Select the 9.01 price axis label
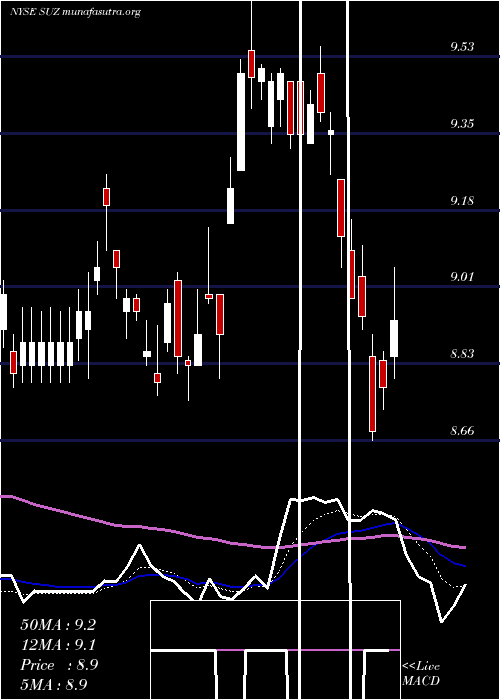 pos(462,277)
